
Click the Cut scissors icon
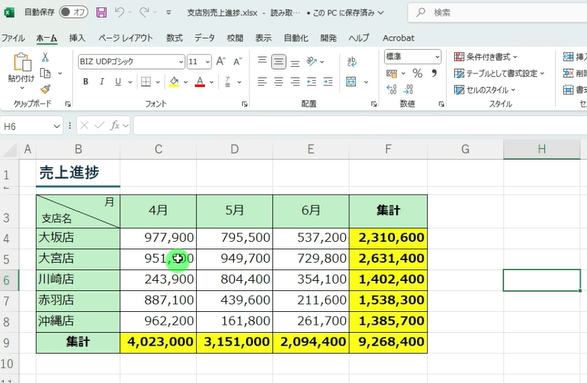tap(45, 57)
